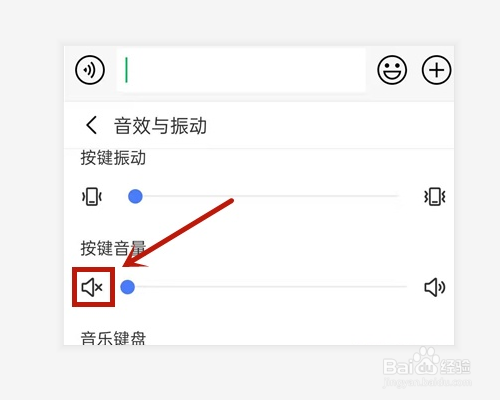Viewport: 500px width, 400px height.
Task: Click the far right end of the volume slider
Action: (405, 286)
